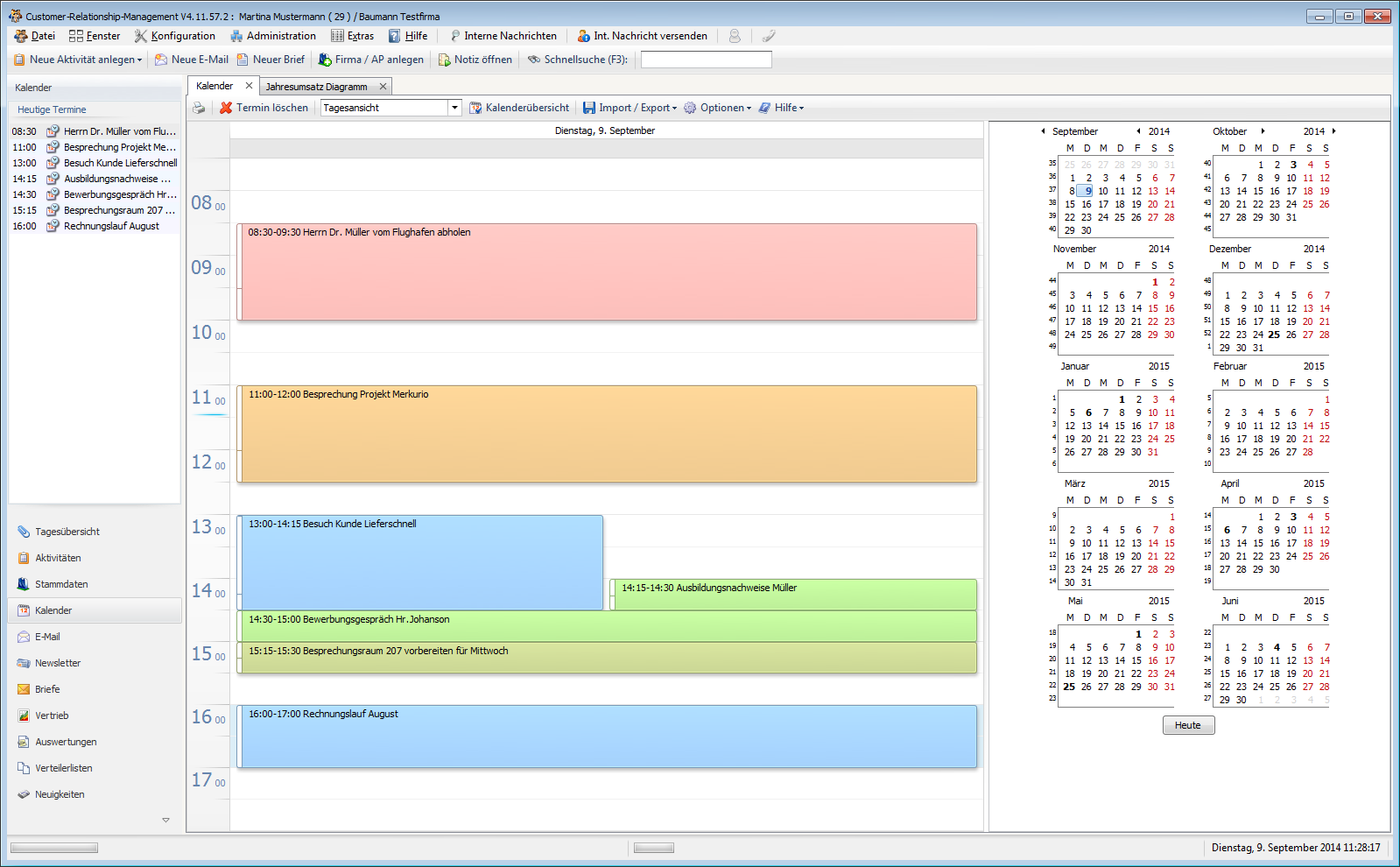
Task: Click the Schnellsuche (F3) binoculars label
Action: [578, 60]
